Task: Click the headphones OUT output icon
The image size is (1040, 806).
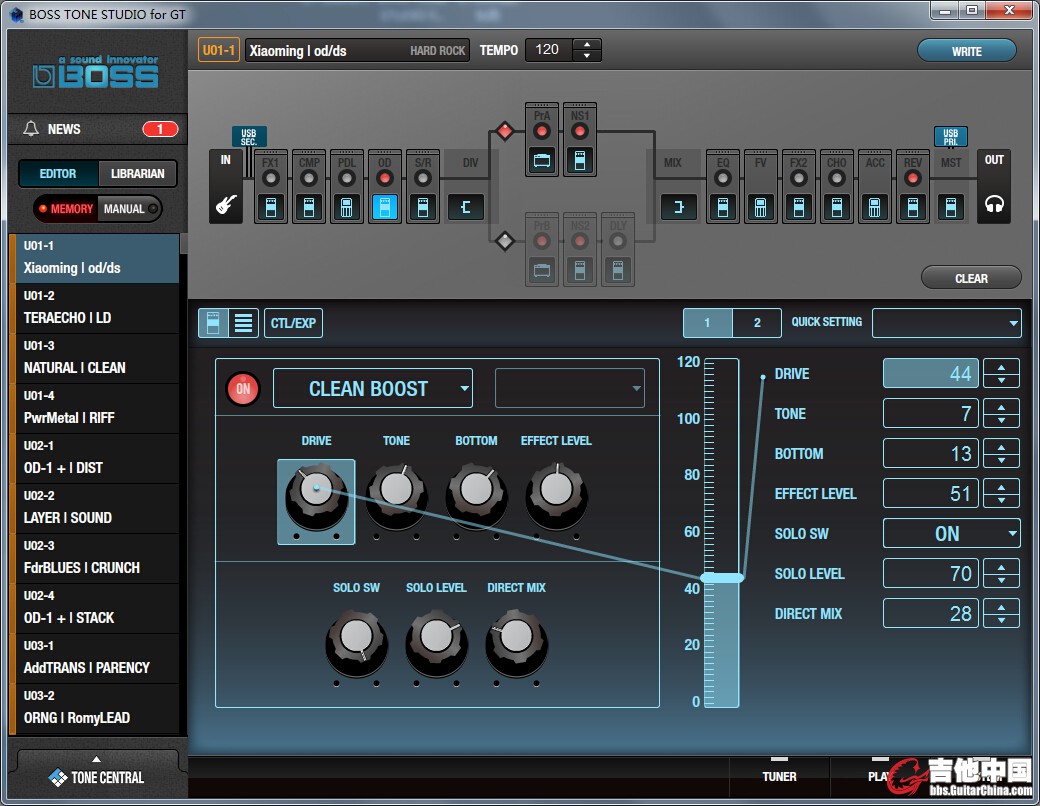Action: [x=994, y=204]
